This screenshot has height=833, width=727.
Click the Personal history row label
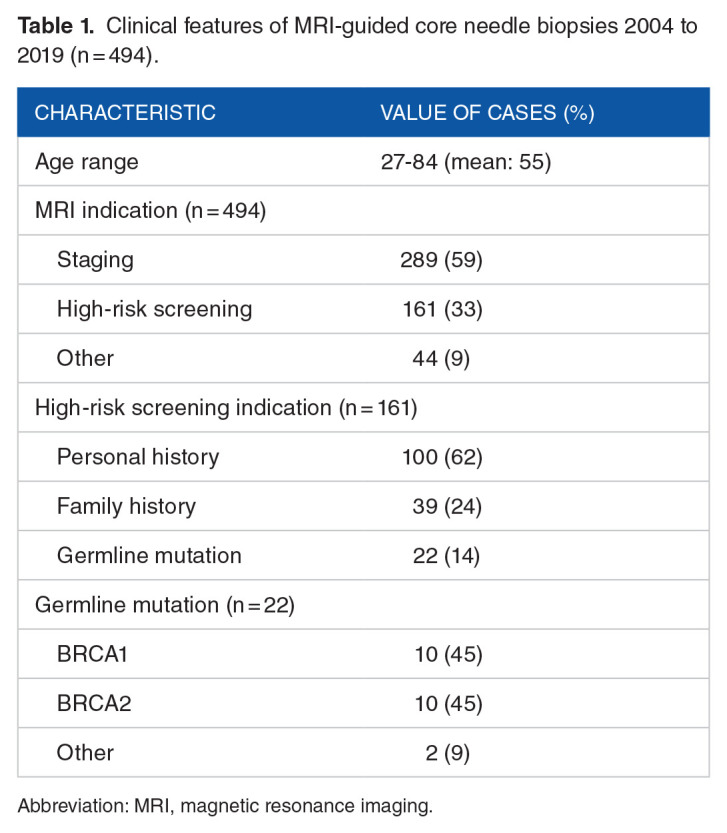tap(138, 457)
